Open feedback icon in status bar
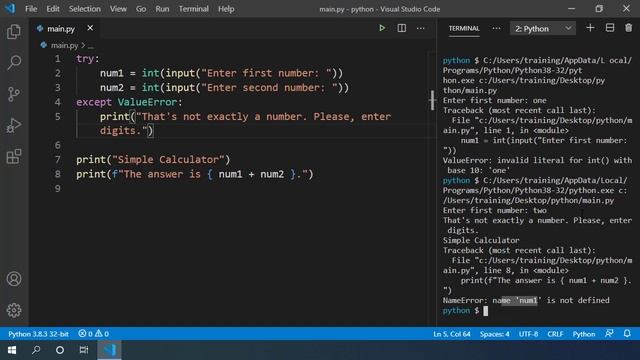640x360 pixels. [609, 333]
